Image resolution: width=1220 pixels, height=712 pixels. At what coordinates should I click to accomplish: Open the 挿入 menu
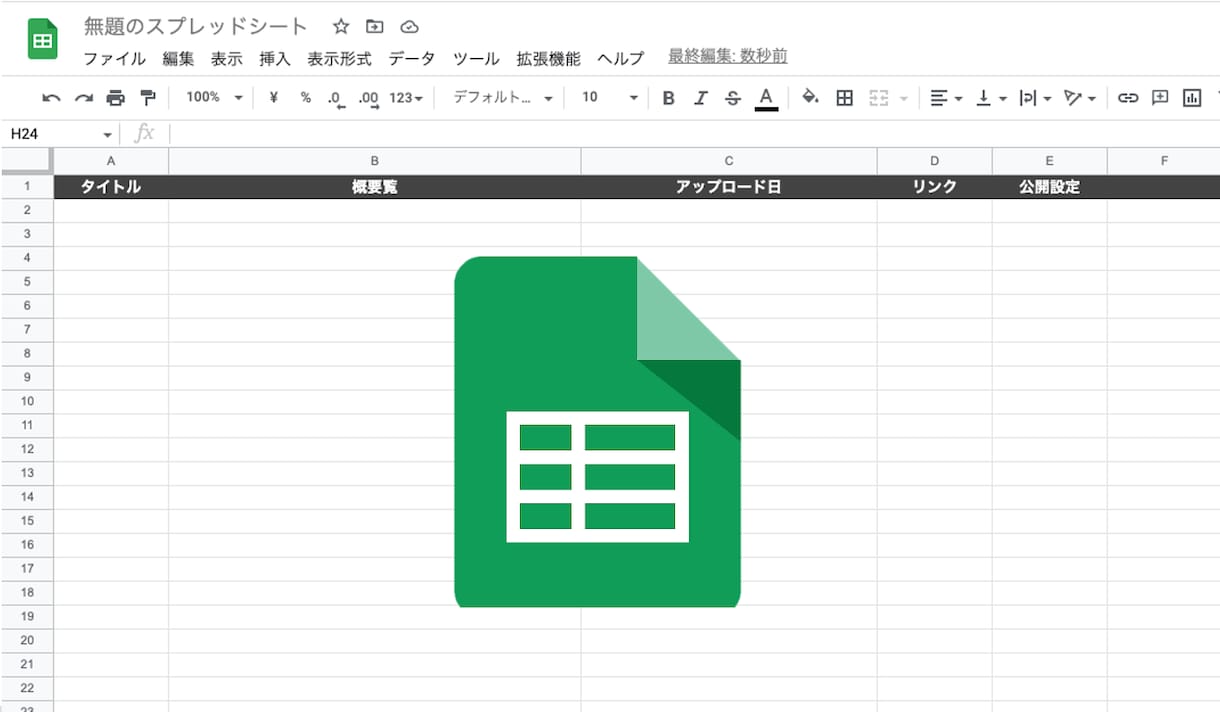275,58
